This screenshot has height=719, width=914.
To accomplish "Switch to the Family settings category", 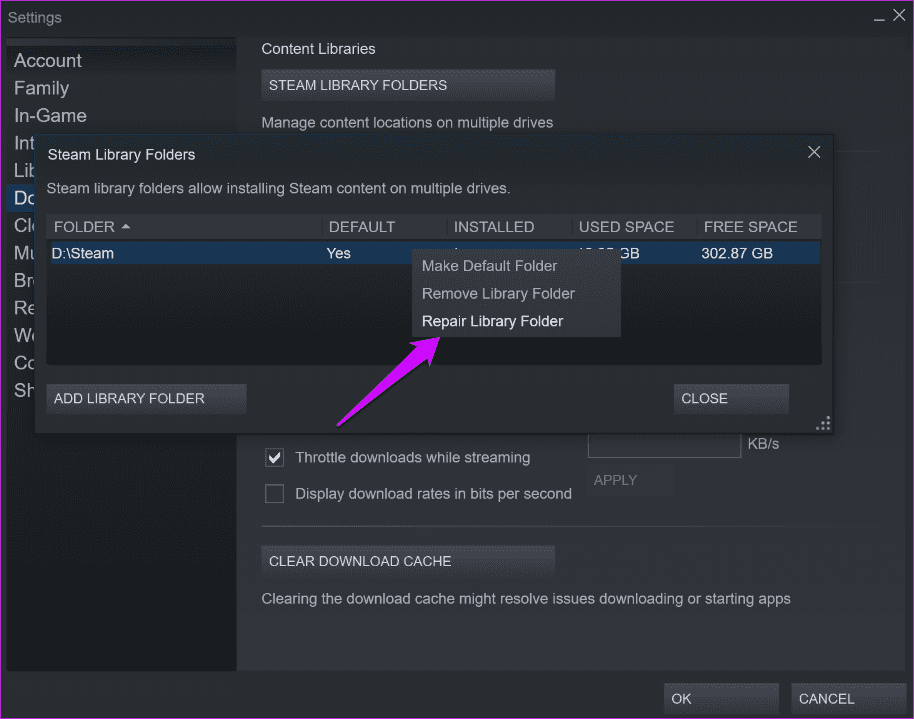I will pyautogui.click(x=41, y=88).
